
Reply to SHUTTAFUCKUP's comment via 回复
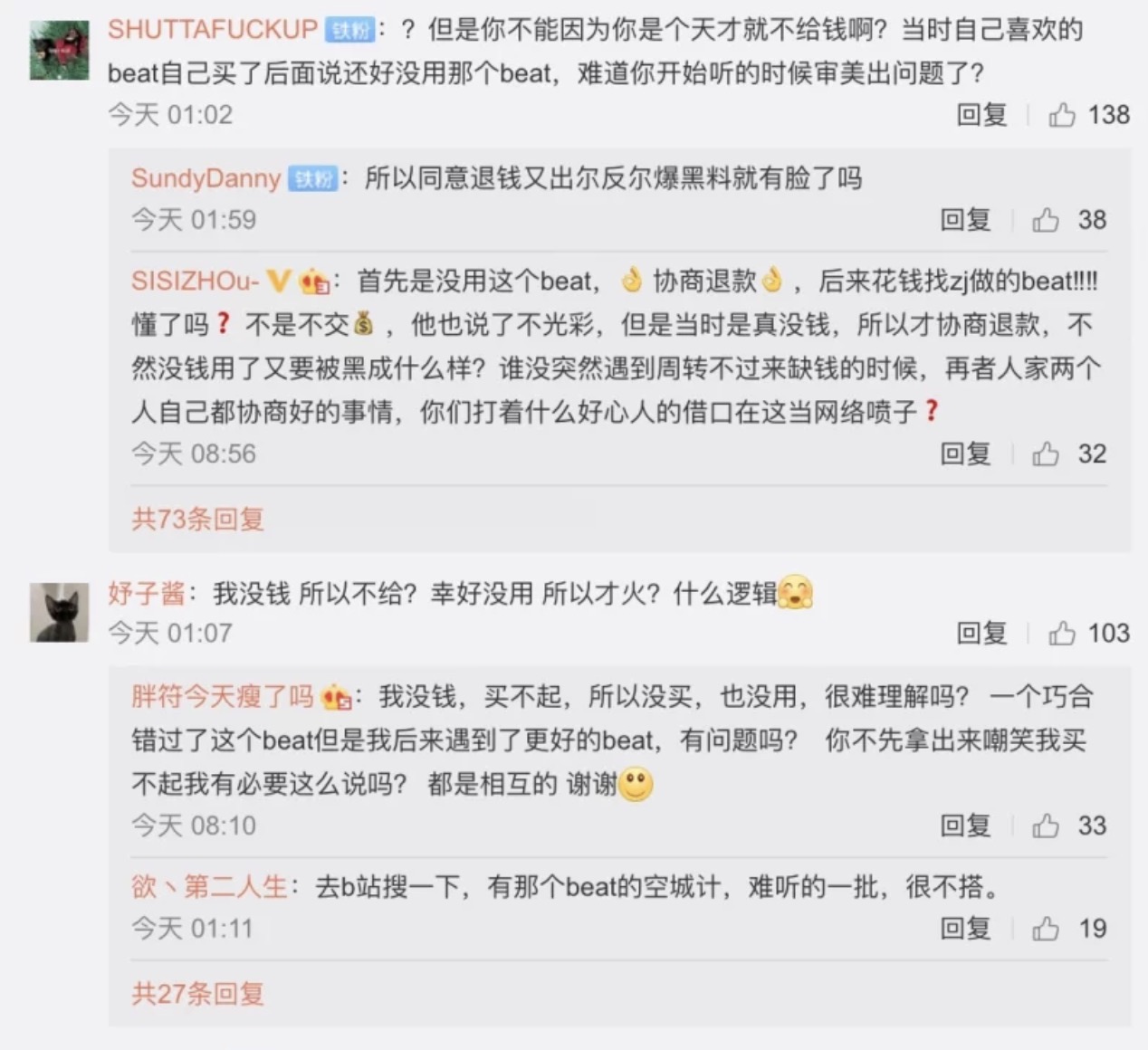[982, 115]
